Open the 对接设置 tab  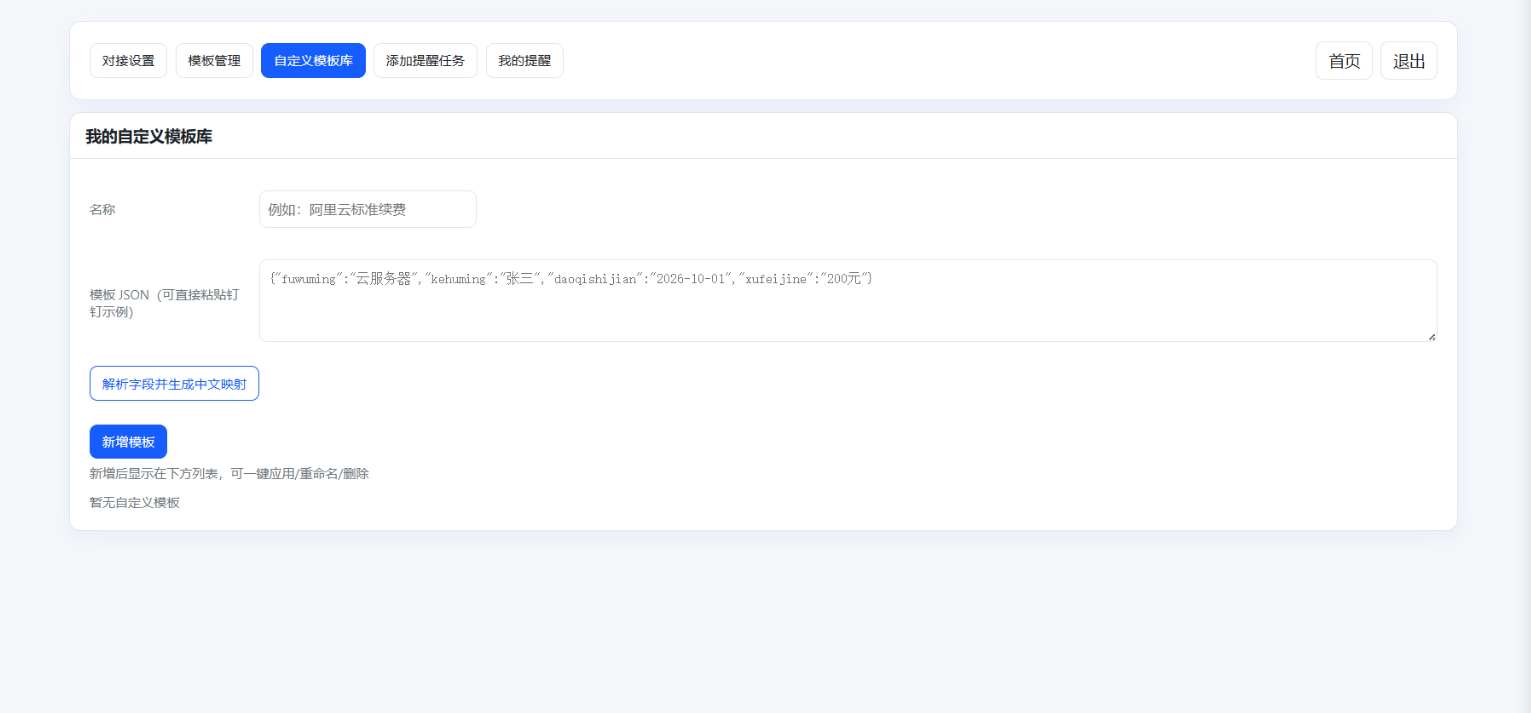point(128,61)
